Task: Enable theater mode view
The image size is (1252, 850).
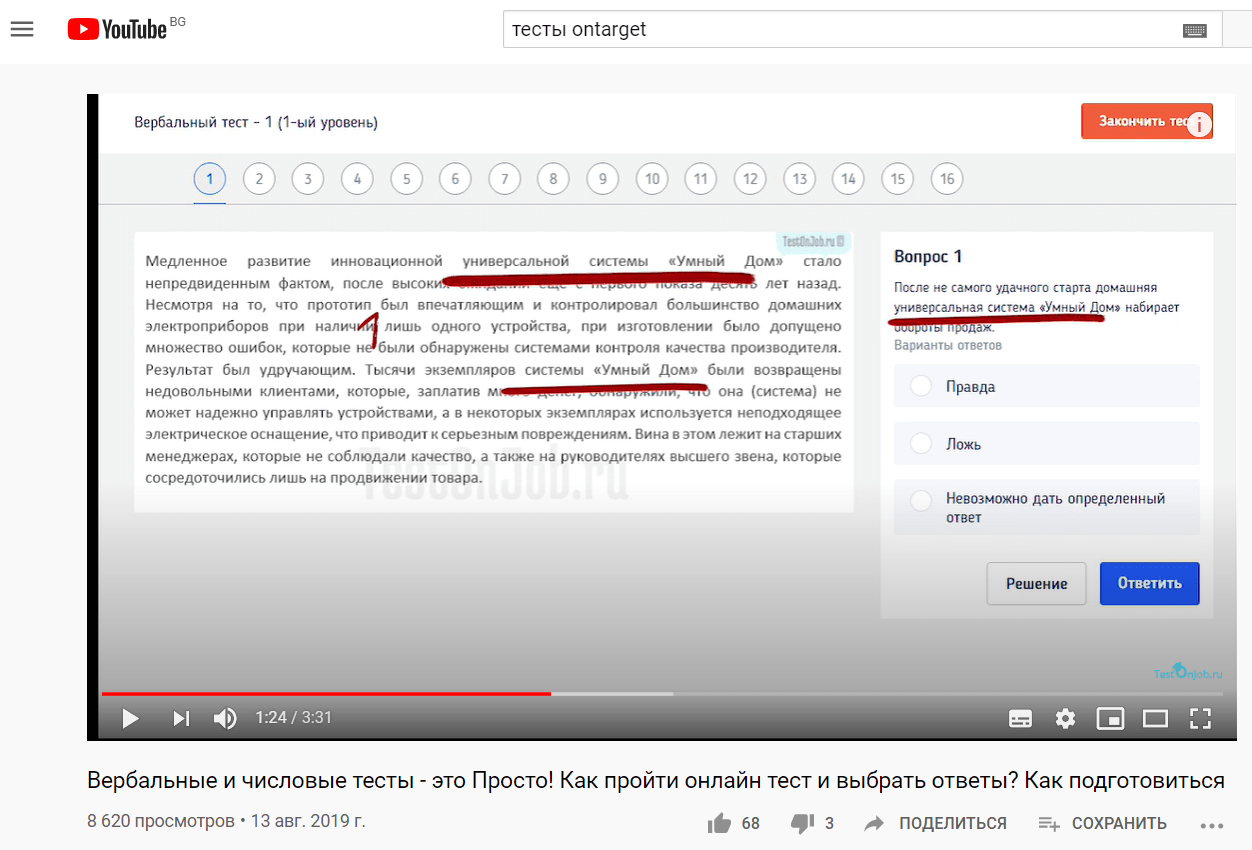Action: click(1155, 718)
